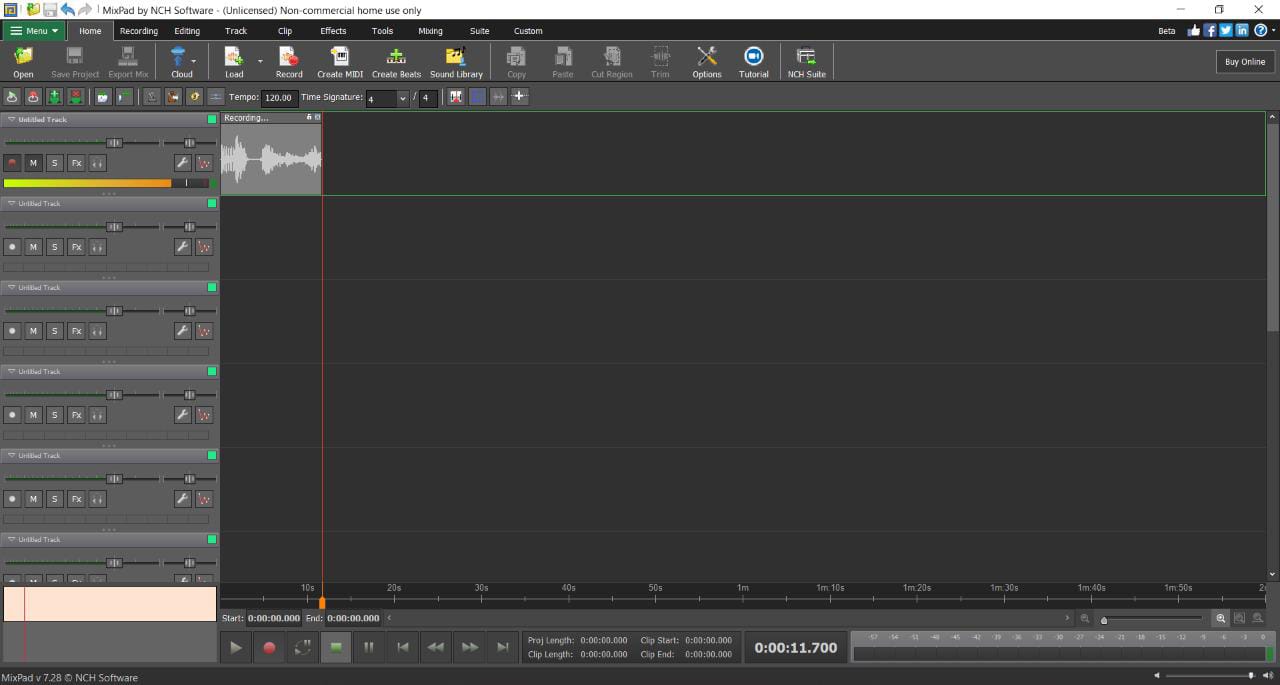The image size is (1280, 685).
Task: Jump to start with go-to-start button
Action: coord(402,647)
